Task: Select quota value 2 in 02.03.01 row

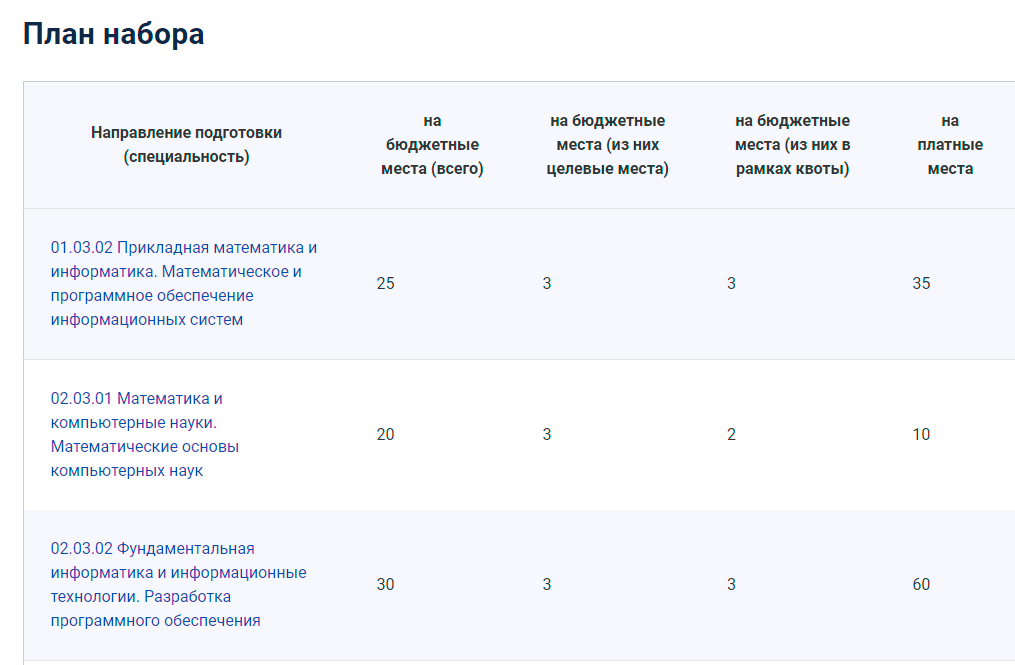Action: point(731,435)
